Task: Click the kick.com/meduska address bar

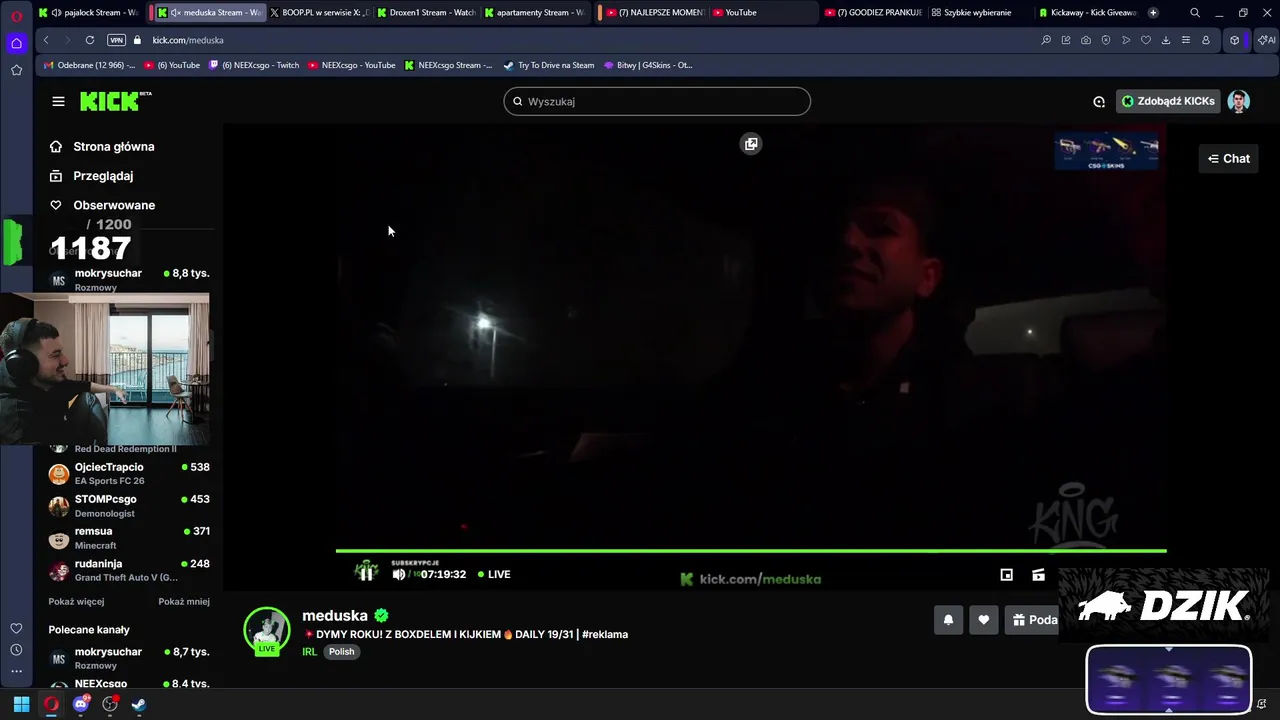Action: (x=188, y=40)
